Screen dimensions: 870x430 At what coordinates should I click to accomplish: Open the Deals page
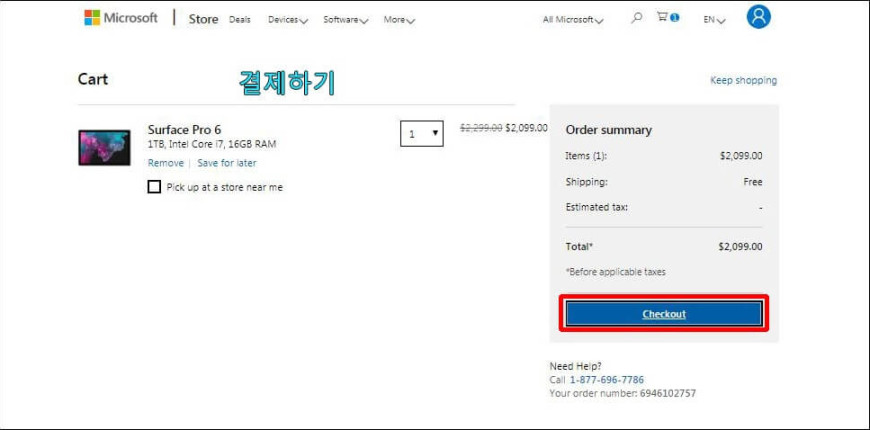[240, 19]
